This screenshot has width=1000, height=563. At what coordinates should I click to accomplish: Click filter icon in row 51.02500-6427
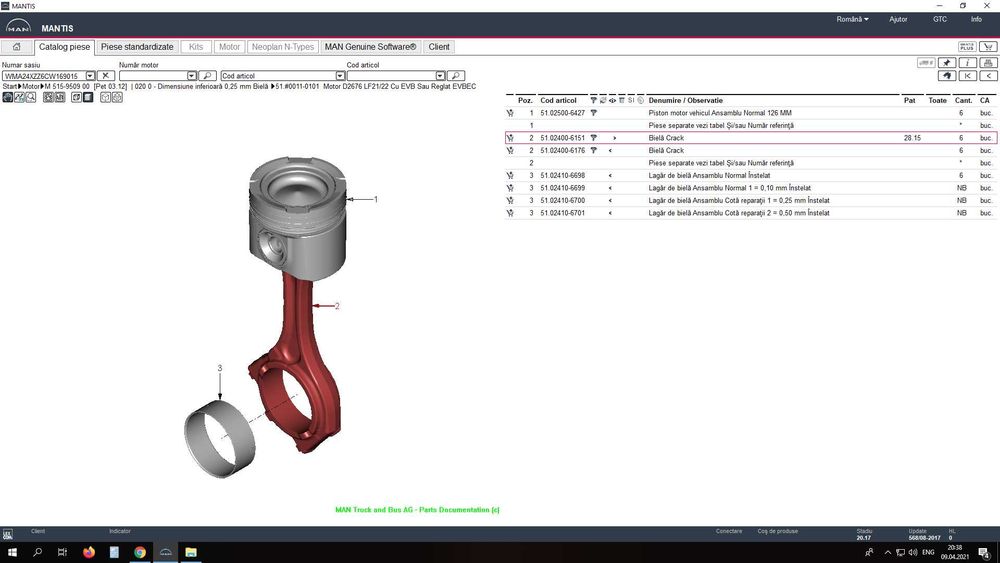(594, 113)
